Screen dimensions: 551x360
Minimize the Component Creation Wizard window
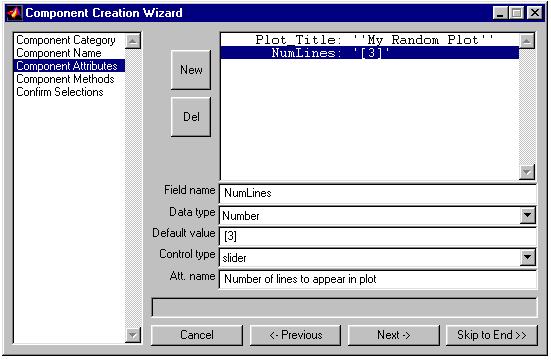(x=500, y=13)
